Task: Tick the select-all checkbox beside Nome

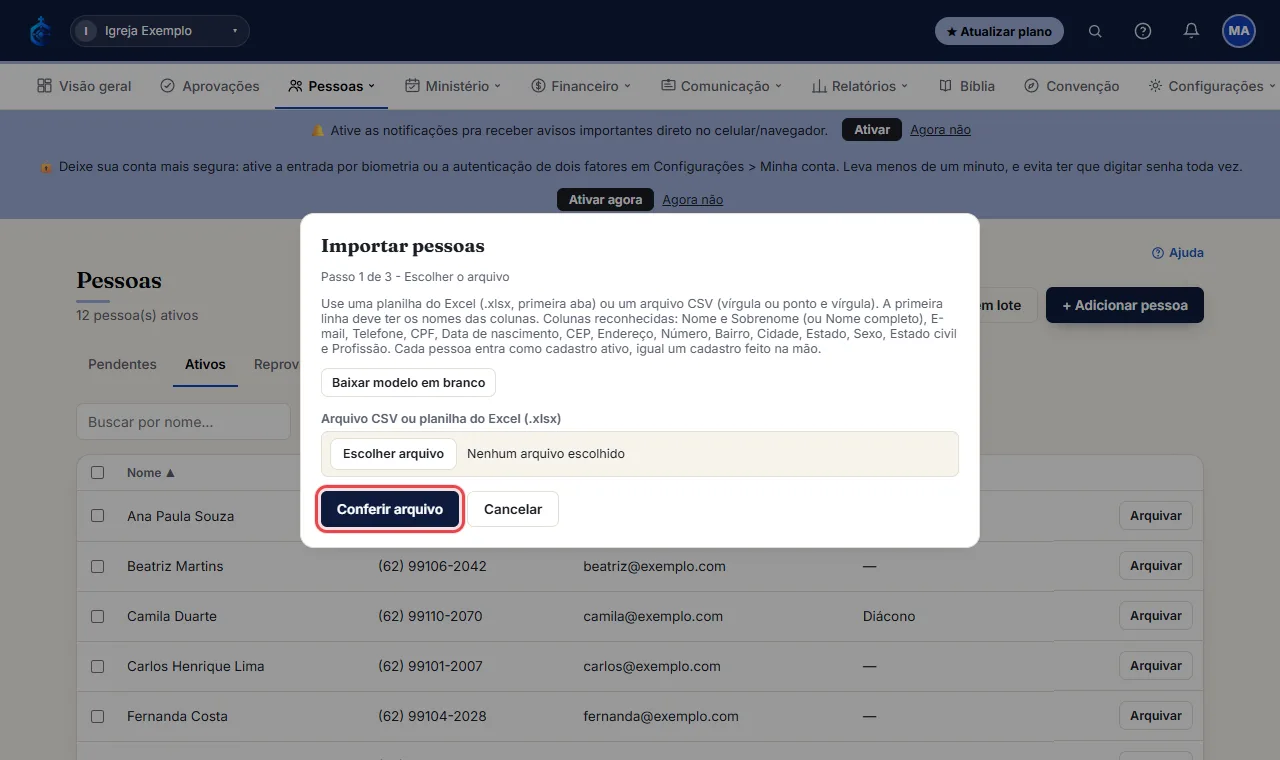Action: coord(98,472)
